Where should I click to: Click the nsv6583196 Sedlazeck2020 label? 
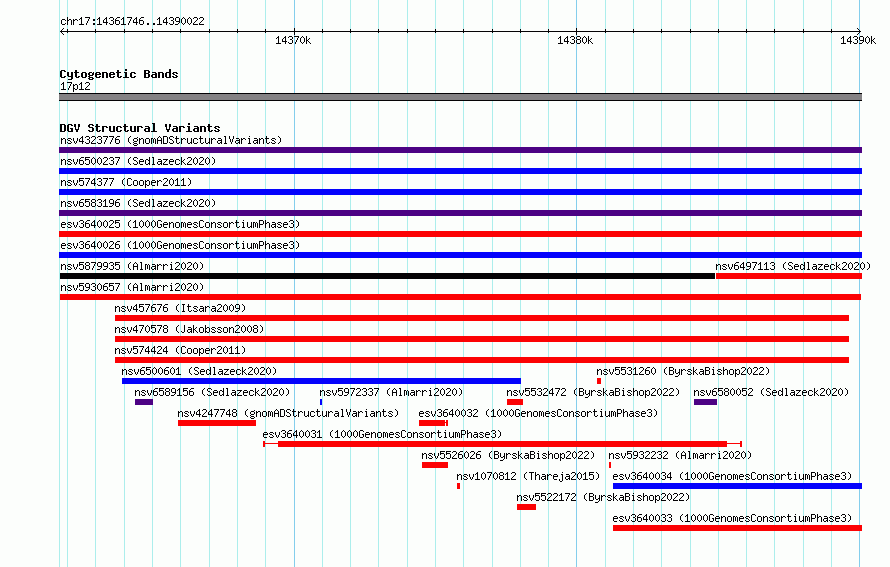click(138, 203)
